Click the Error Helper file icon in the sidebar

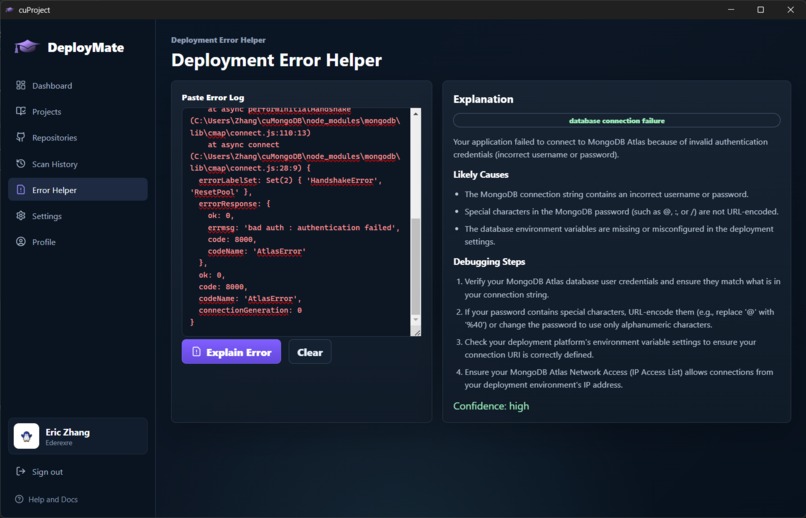point(21,190)
